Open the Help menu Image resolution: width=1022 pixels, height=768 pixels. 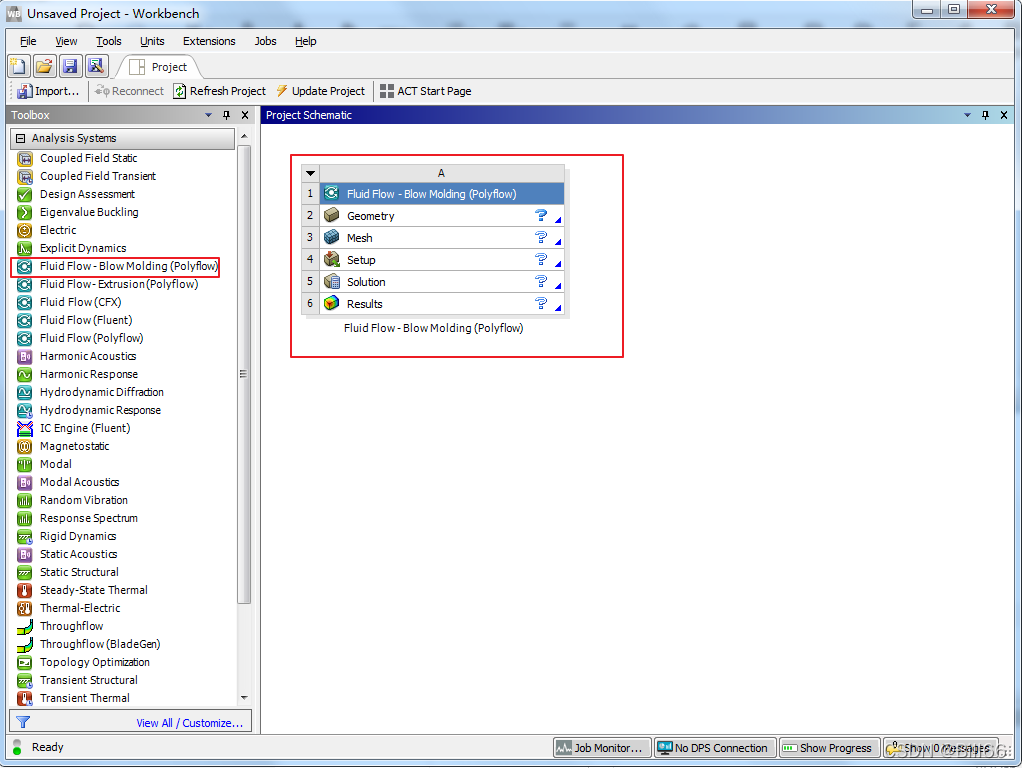(305, 41)
